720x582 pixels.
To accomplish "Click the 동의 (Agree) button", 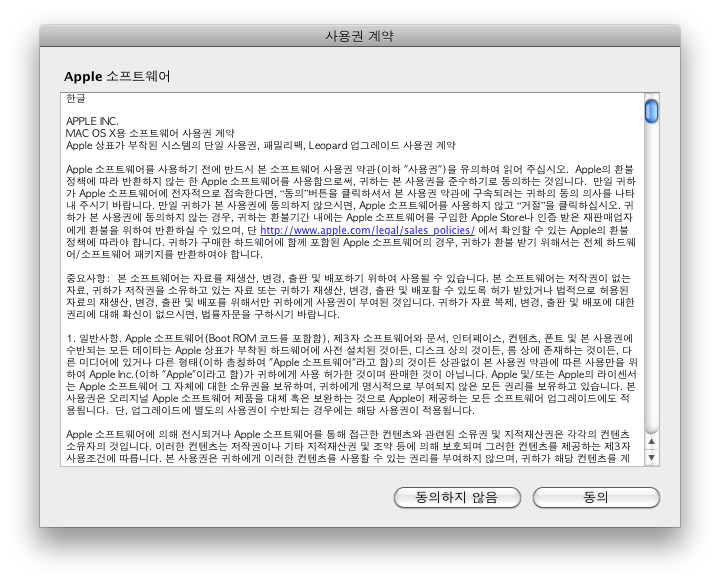I will [x=596, y=497].
